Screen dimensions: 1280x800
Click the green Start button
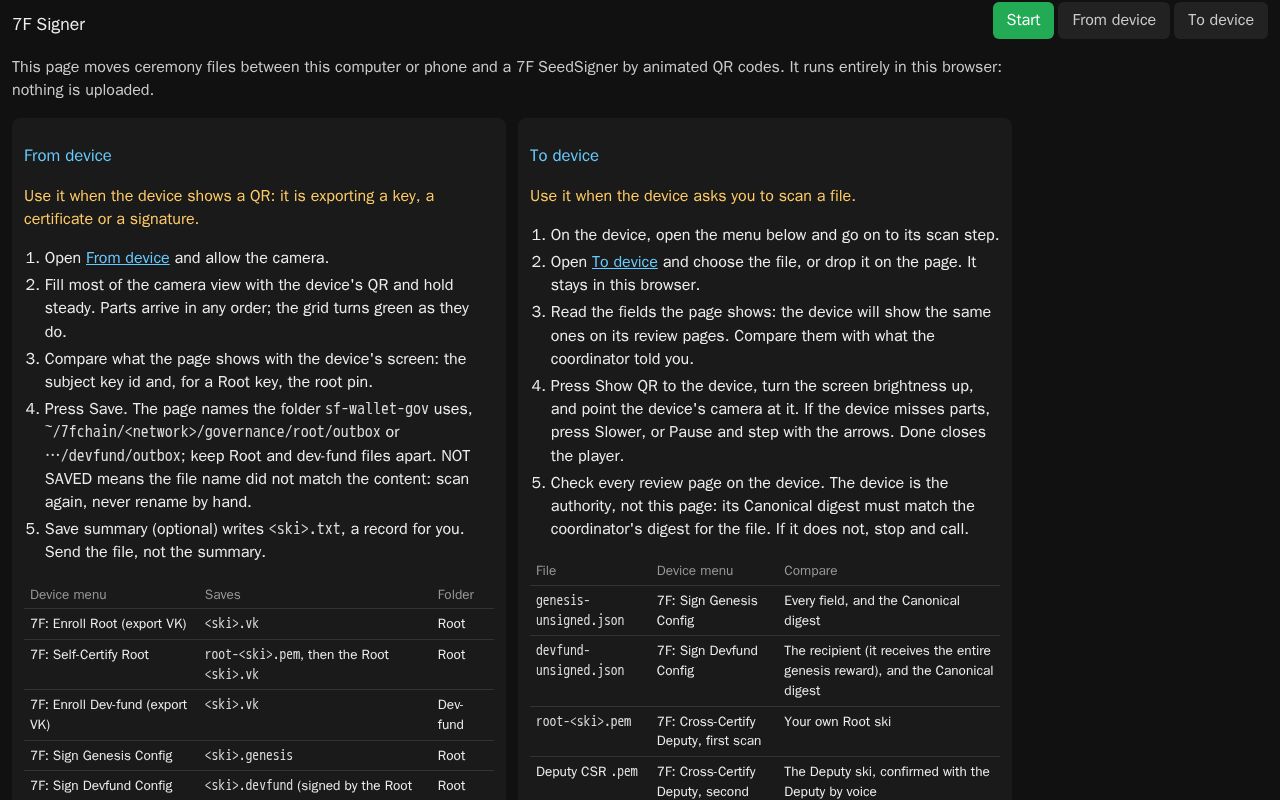click(x=1023, y=20)
